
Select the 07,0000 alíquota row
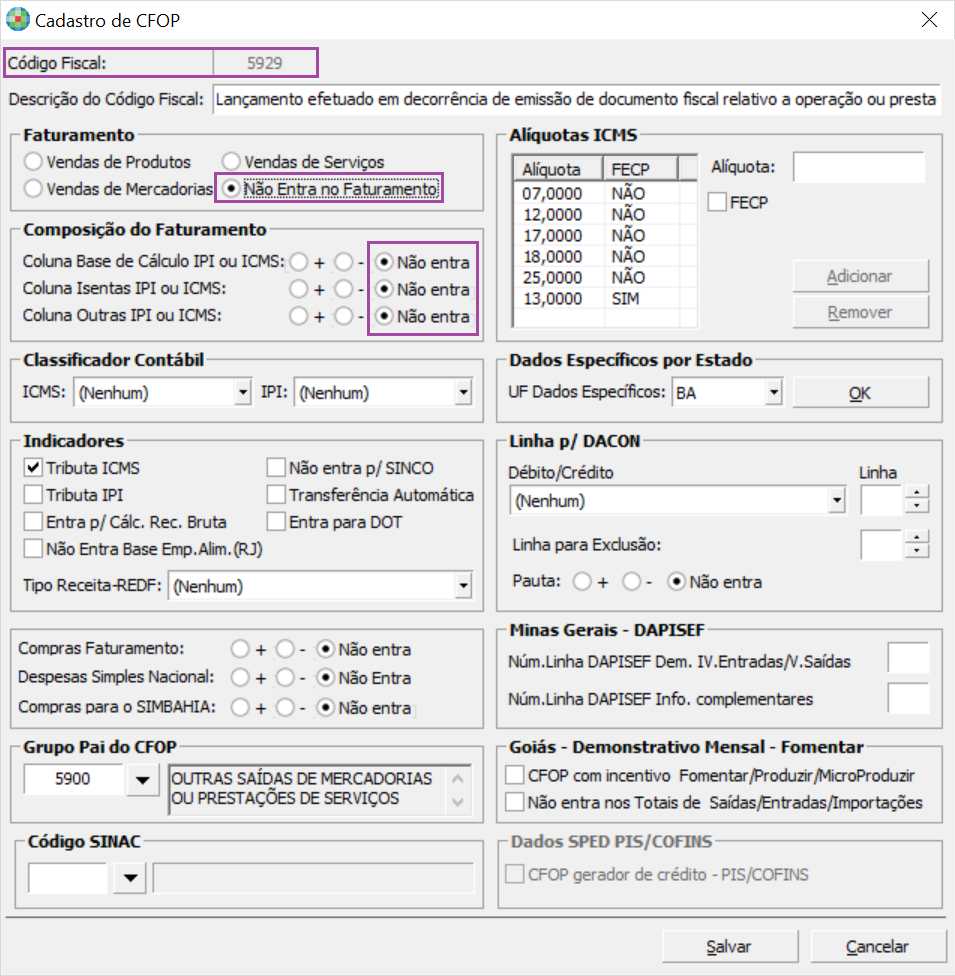point(604,194)
